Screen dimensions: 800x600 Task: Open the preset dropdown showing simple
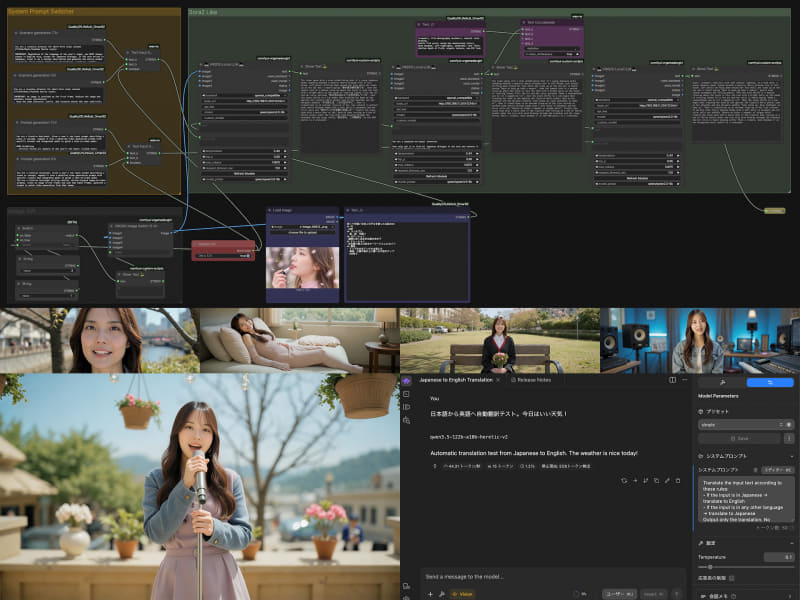click(x=745, y=424)
